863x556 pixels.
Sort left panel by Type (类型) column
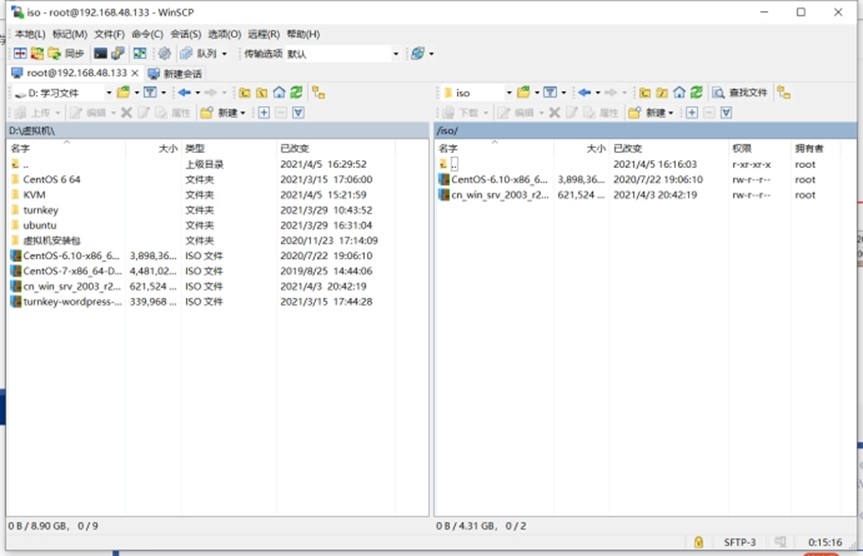coord(228,148)
